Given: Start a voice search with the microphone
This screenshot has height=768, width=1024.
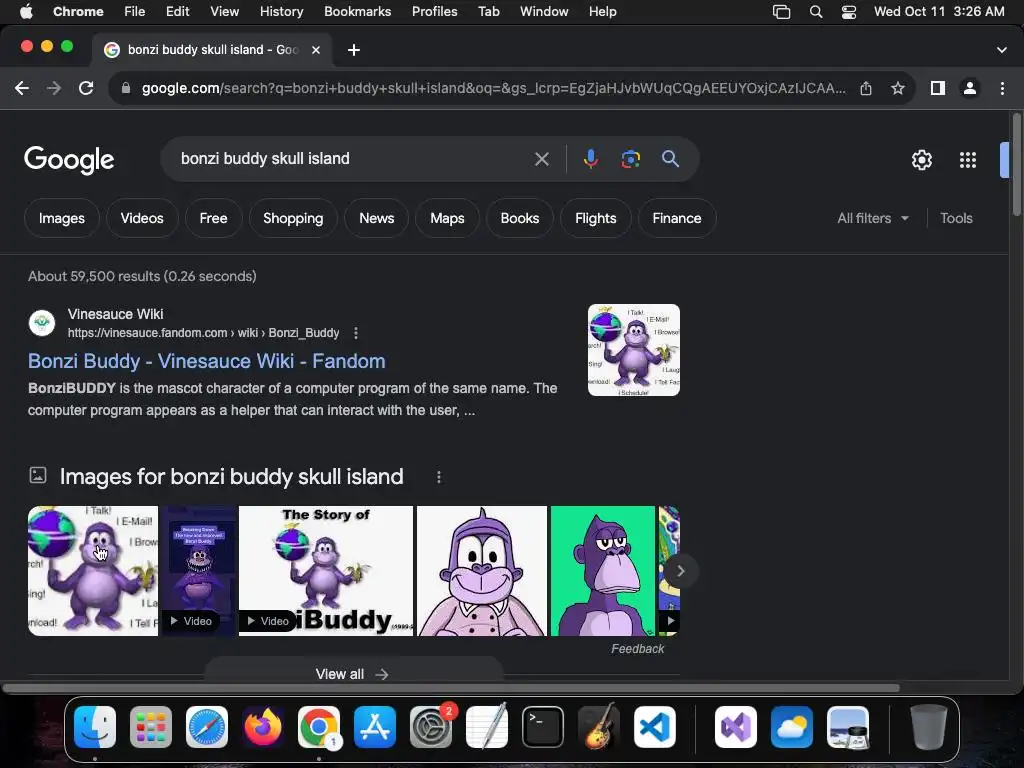Looking at the screenshot, I should [x=590, y=159].
